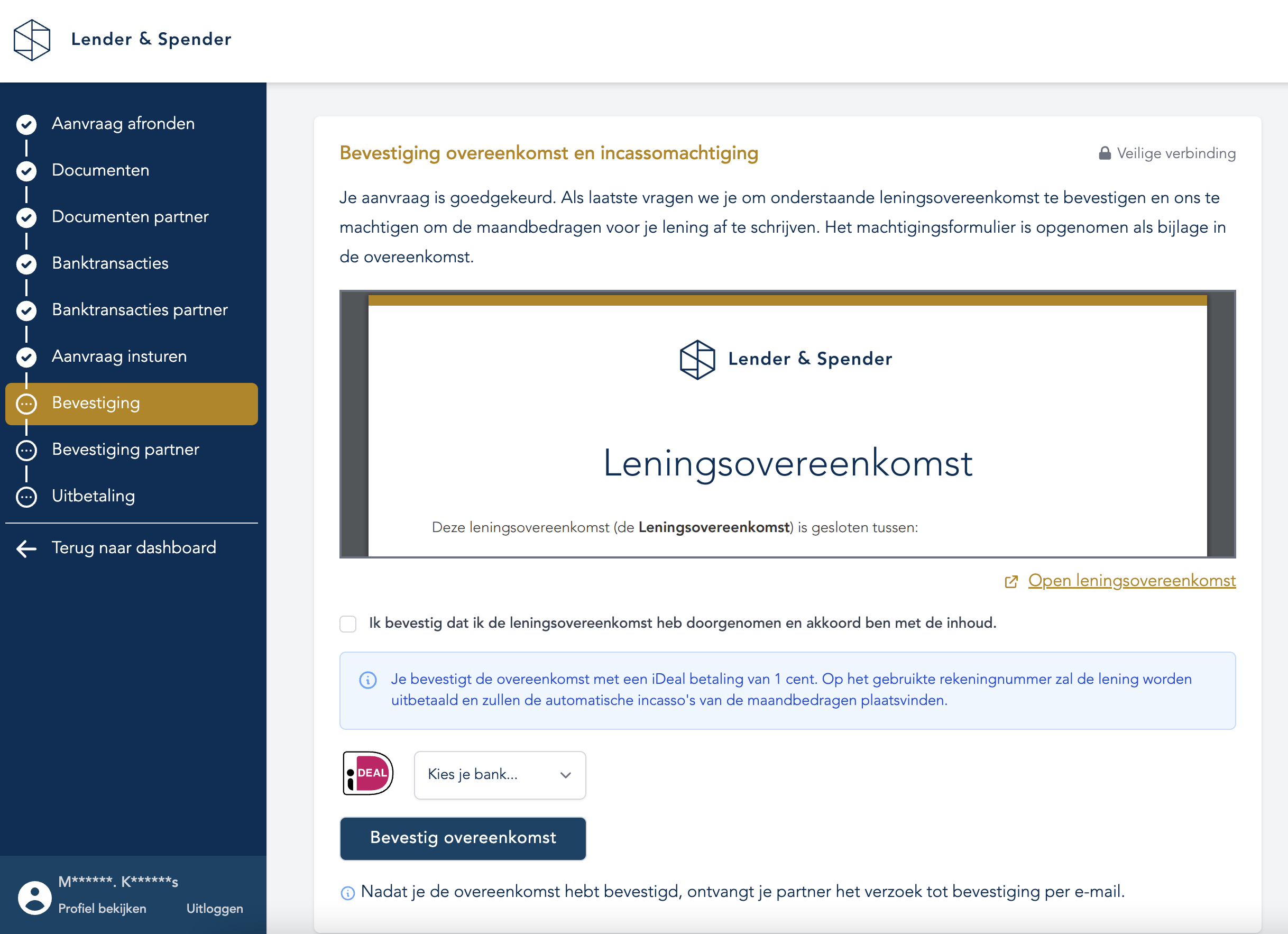Open the Kies je bank dropdown
Viewport: 1288px width, 934px height.
point(500,775)
